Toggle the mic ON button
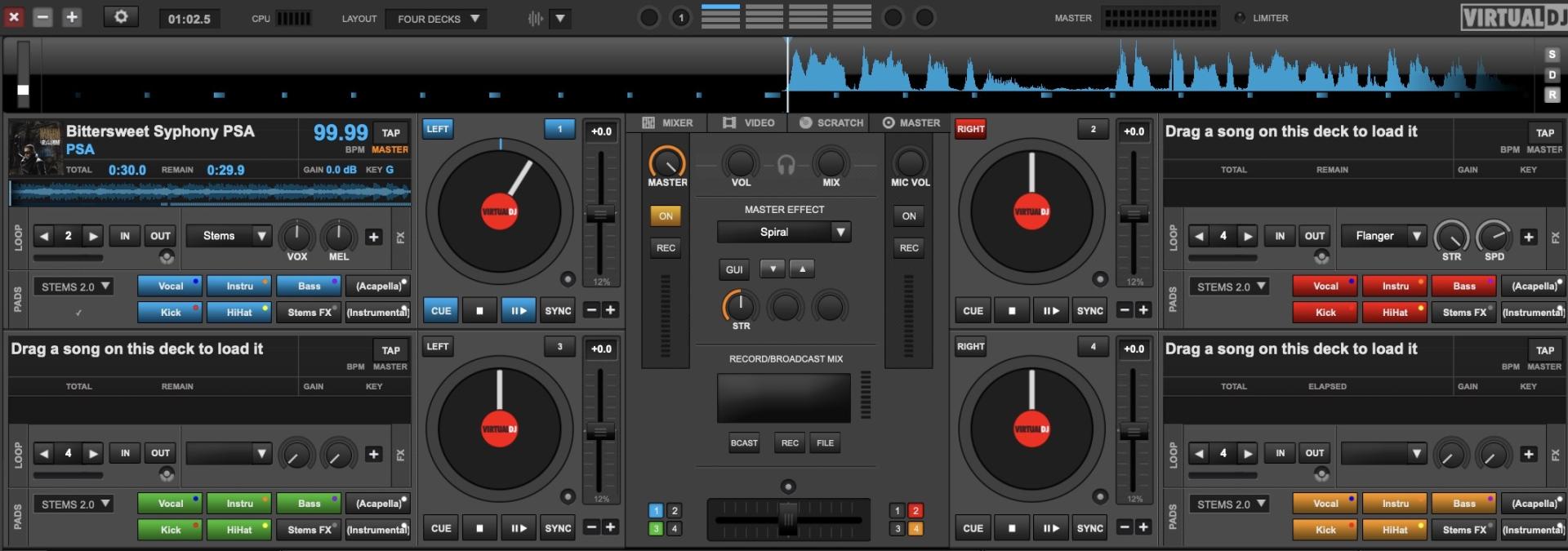 909,216
